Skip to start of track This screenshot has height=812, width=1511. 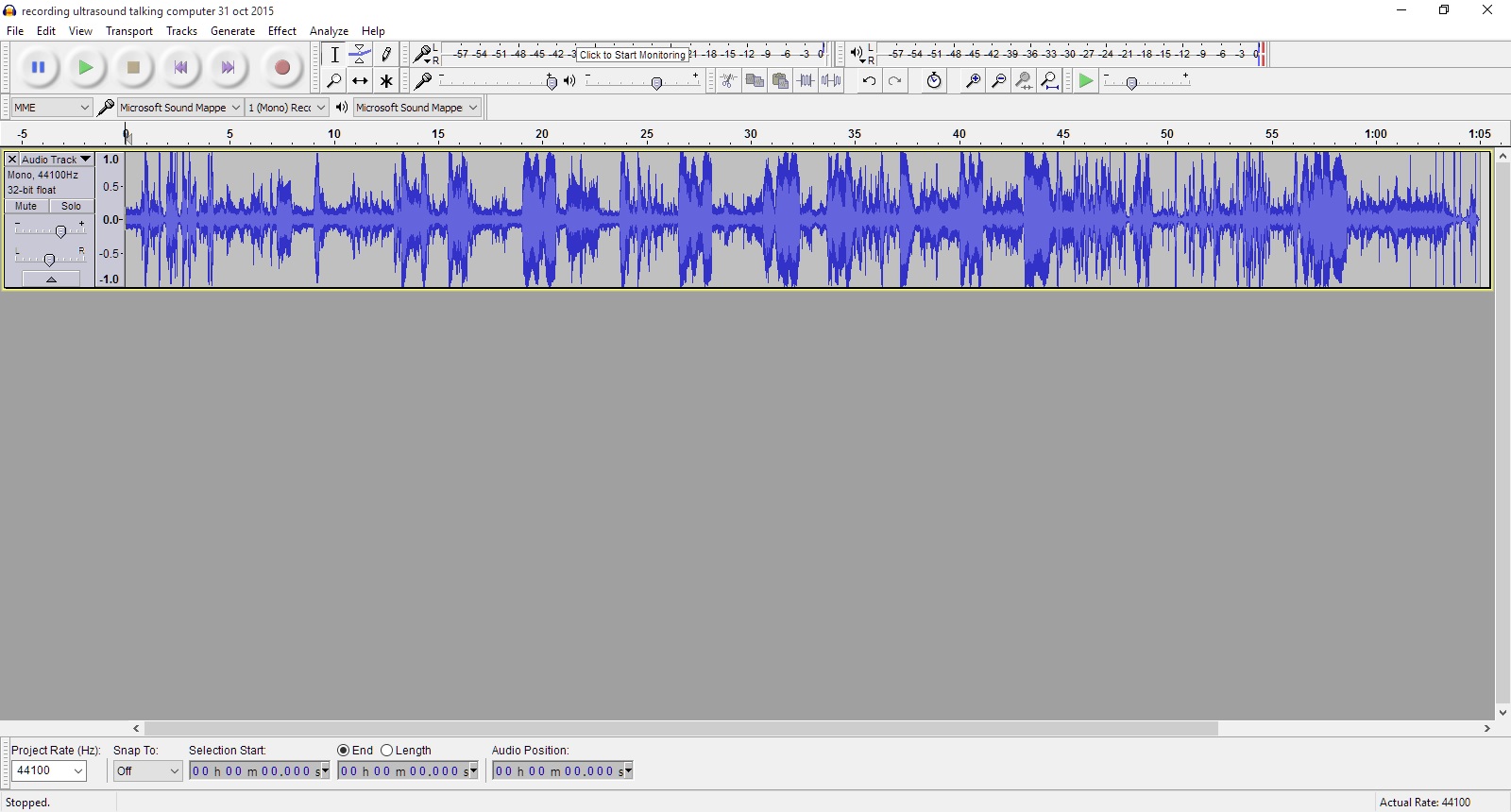180,68
